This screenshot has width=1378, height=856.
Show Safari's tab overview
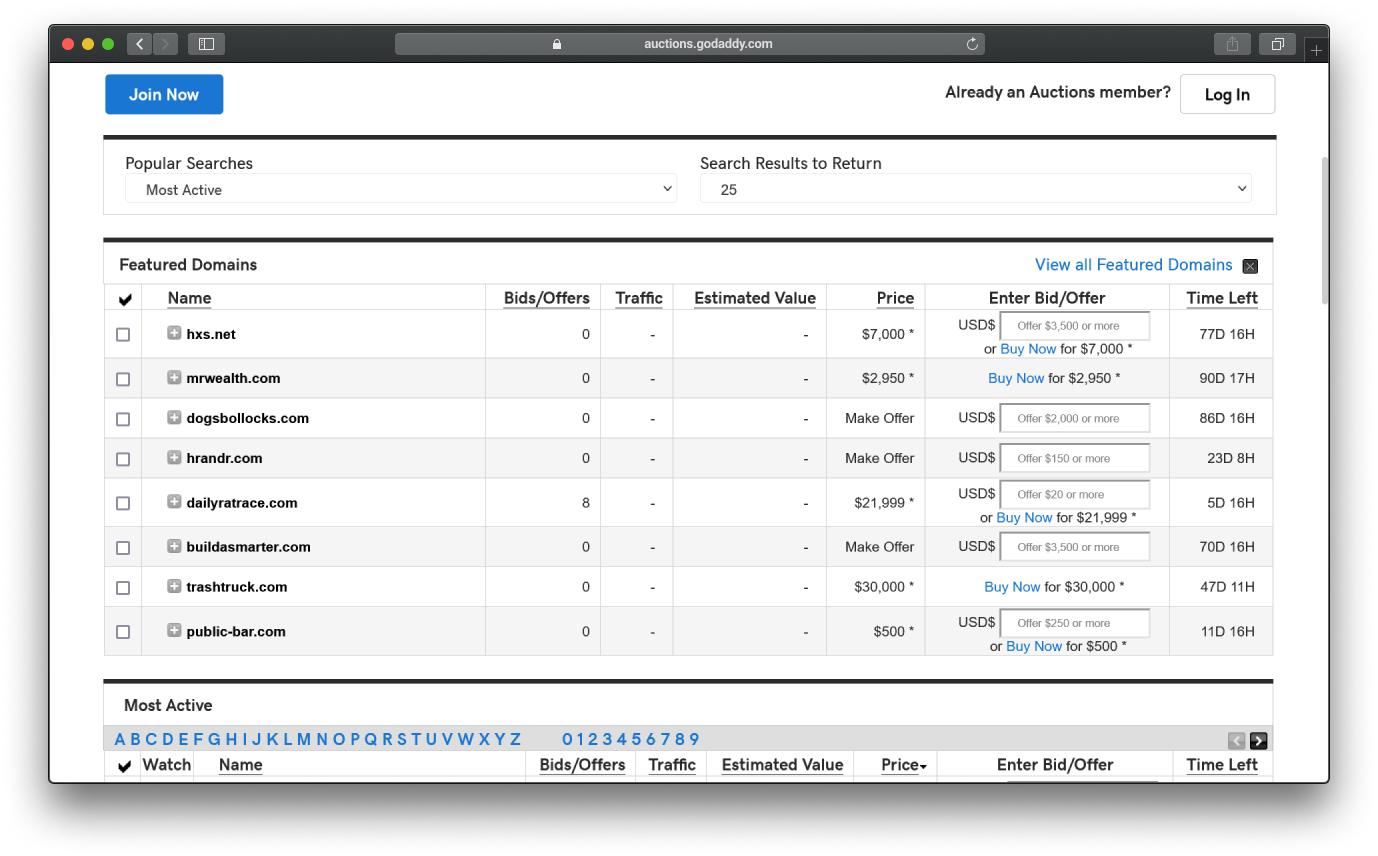click(x=1277, y=44)
